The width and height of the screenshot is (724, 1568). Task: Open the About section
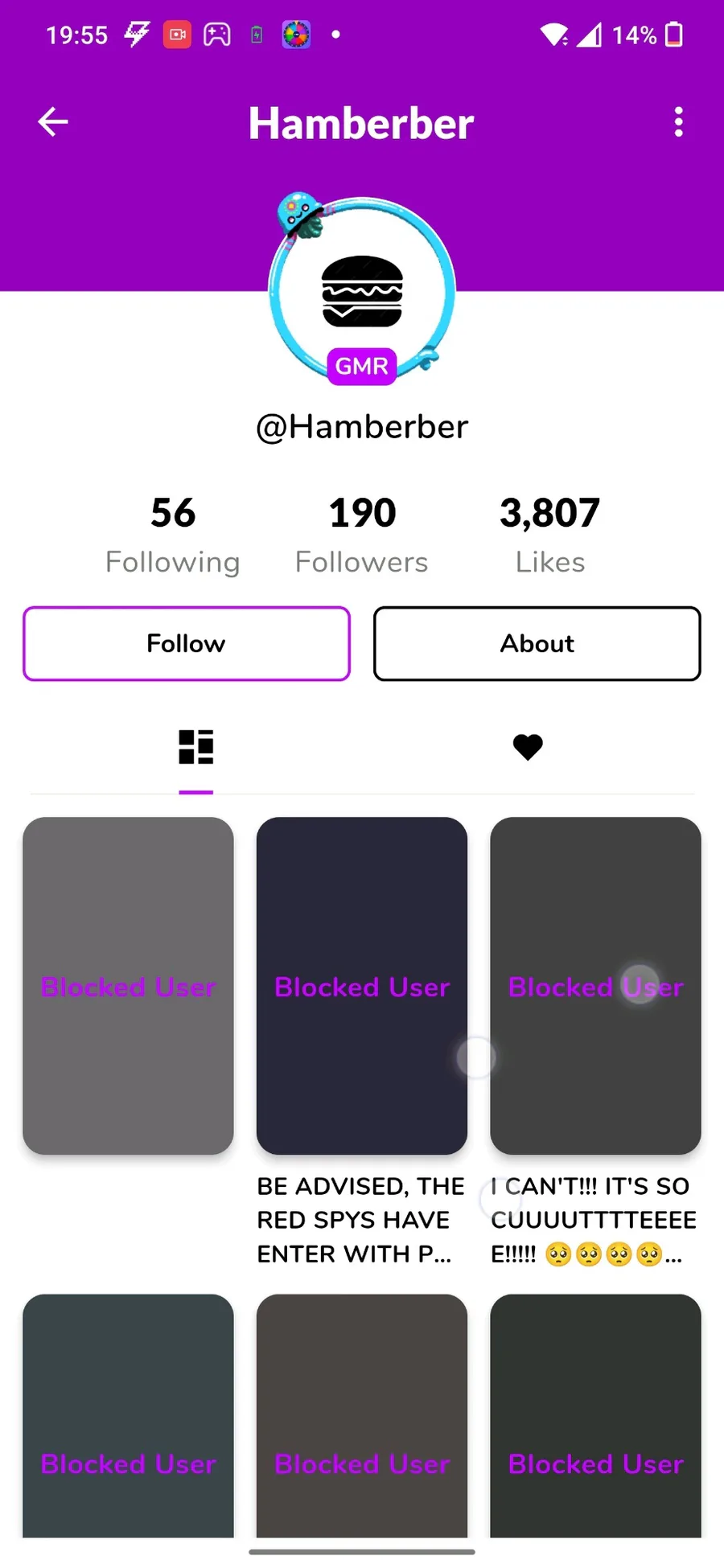pos(537,643)
